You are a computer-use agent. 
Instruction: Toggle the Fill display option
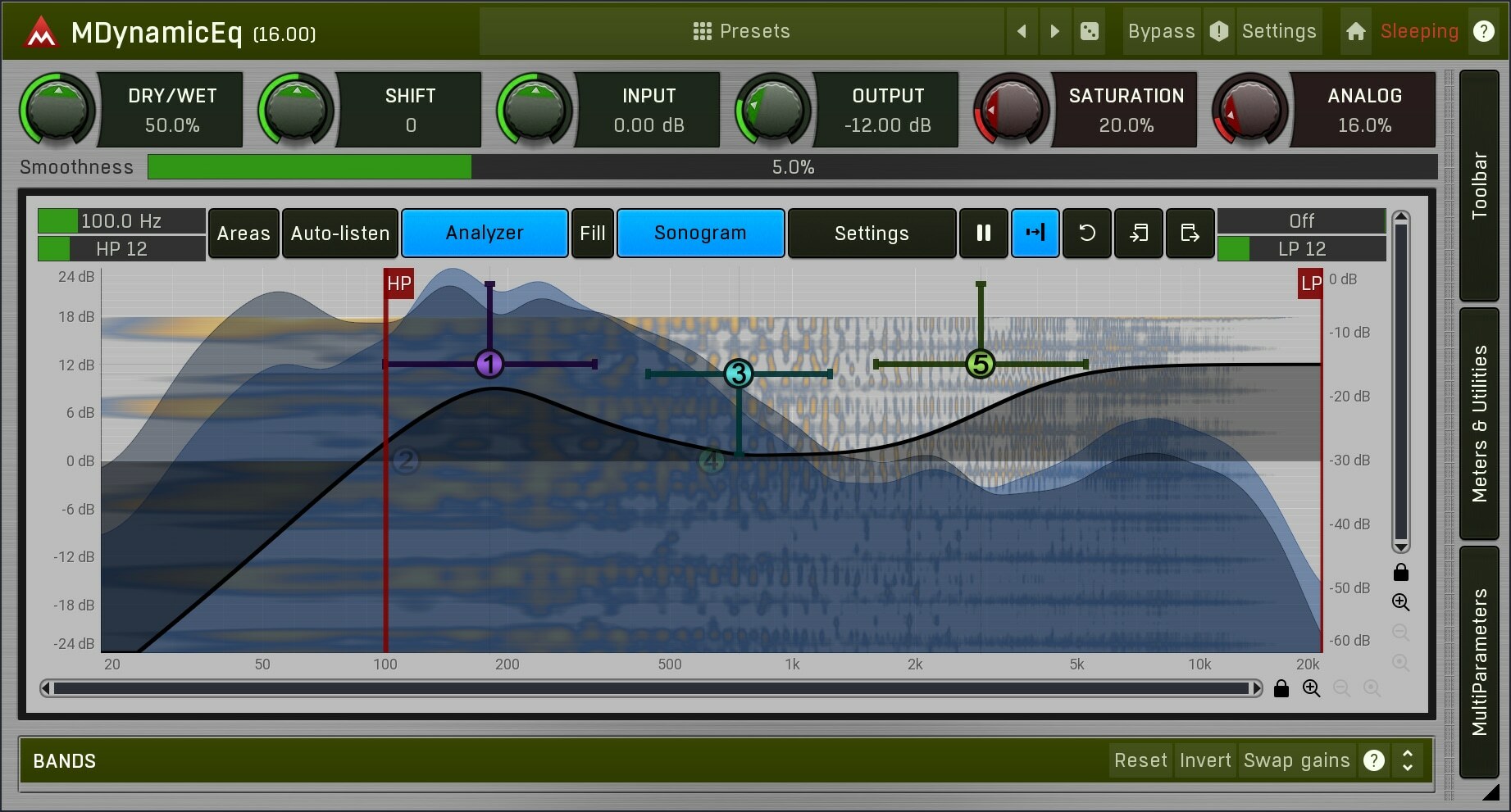click(592, 233)
